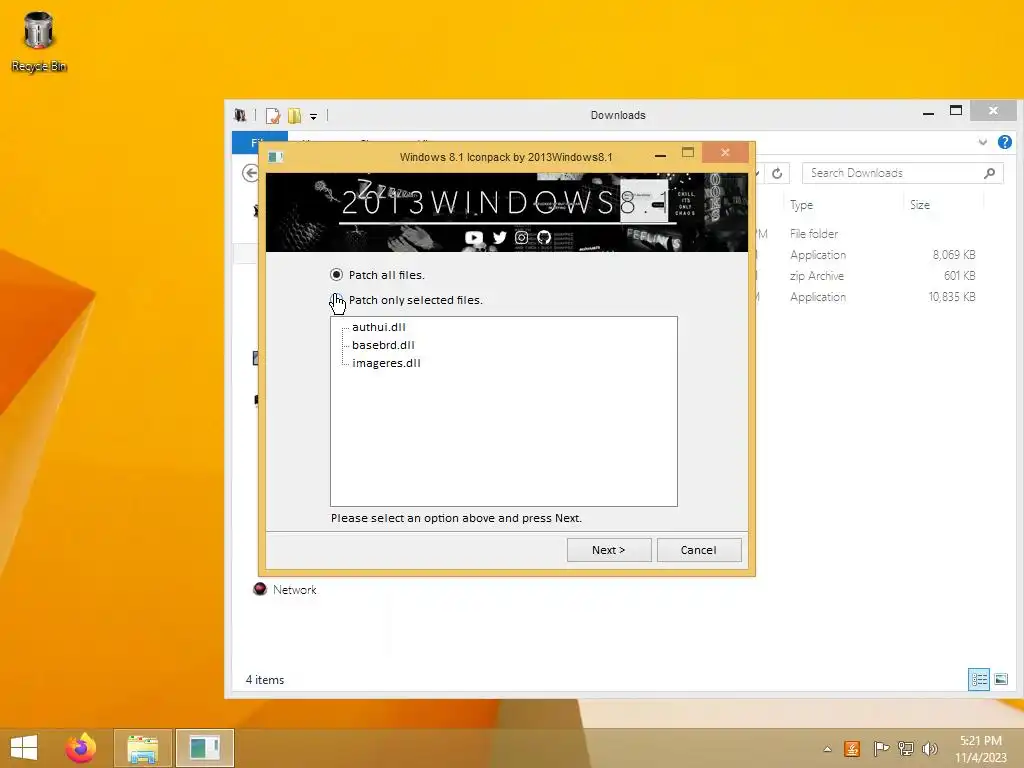Minimize the Iconpack installer window
The height and width of the screenshot is (768, 1024).
click(x=660, y=154)
